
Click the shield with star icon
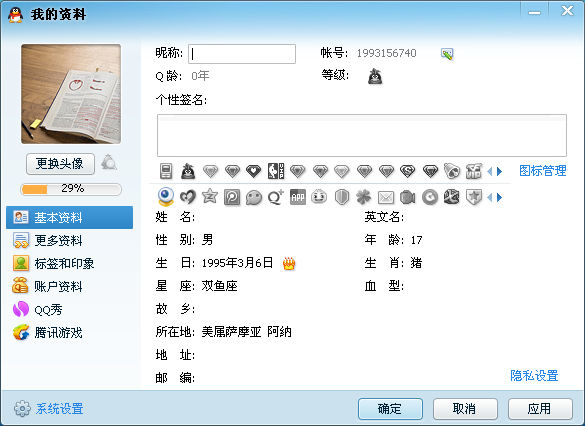click(x=474, y=197)
